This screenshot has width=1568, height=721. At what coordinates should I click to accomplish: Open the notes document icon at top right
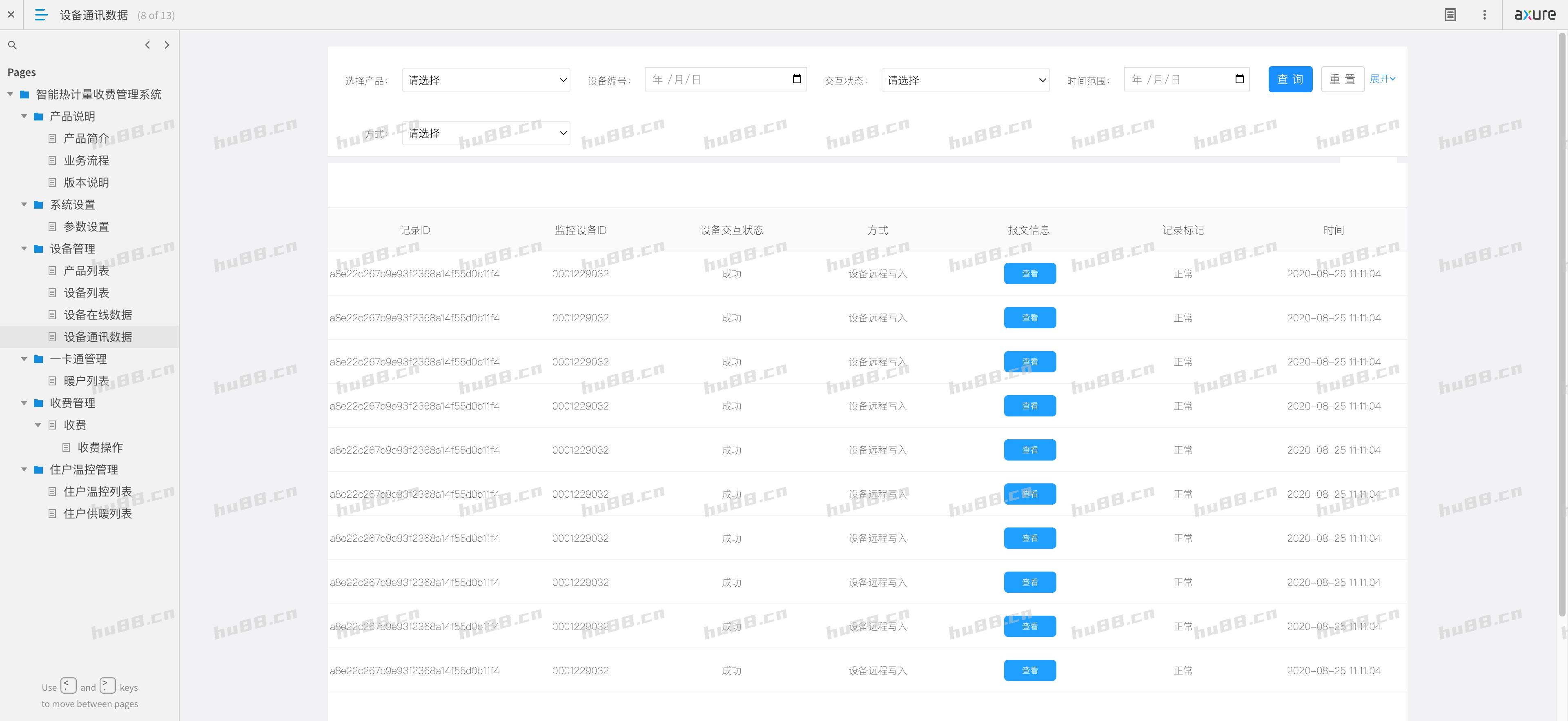tap(1450, 15)
